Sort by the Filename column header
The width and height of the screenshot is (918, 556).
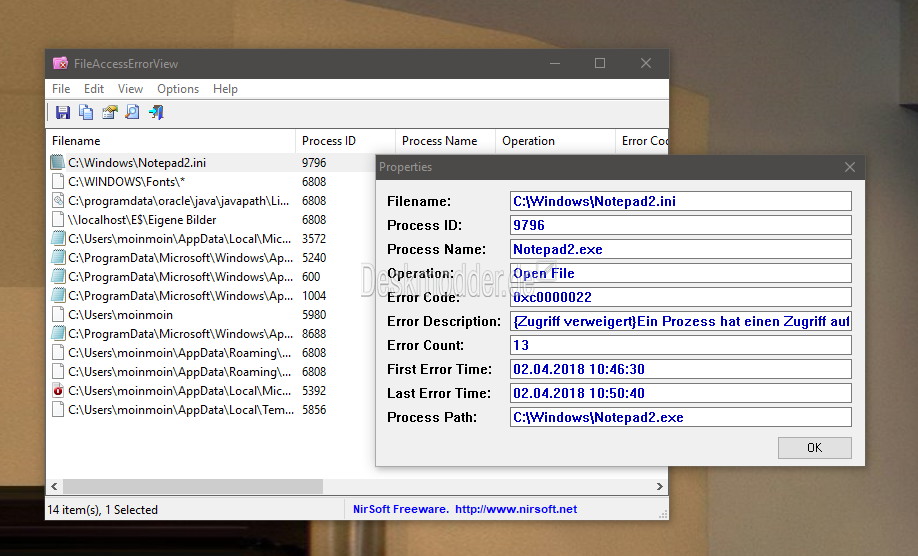pos(170,141)
